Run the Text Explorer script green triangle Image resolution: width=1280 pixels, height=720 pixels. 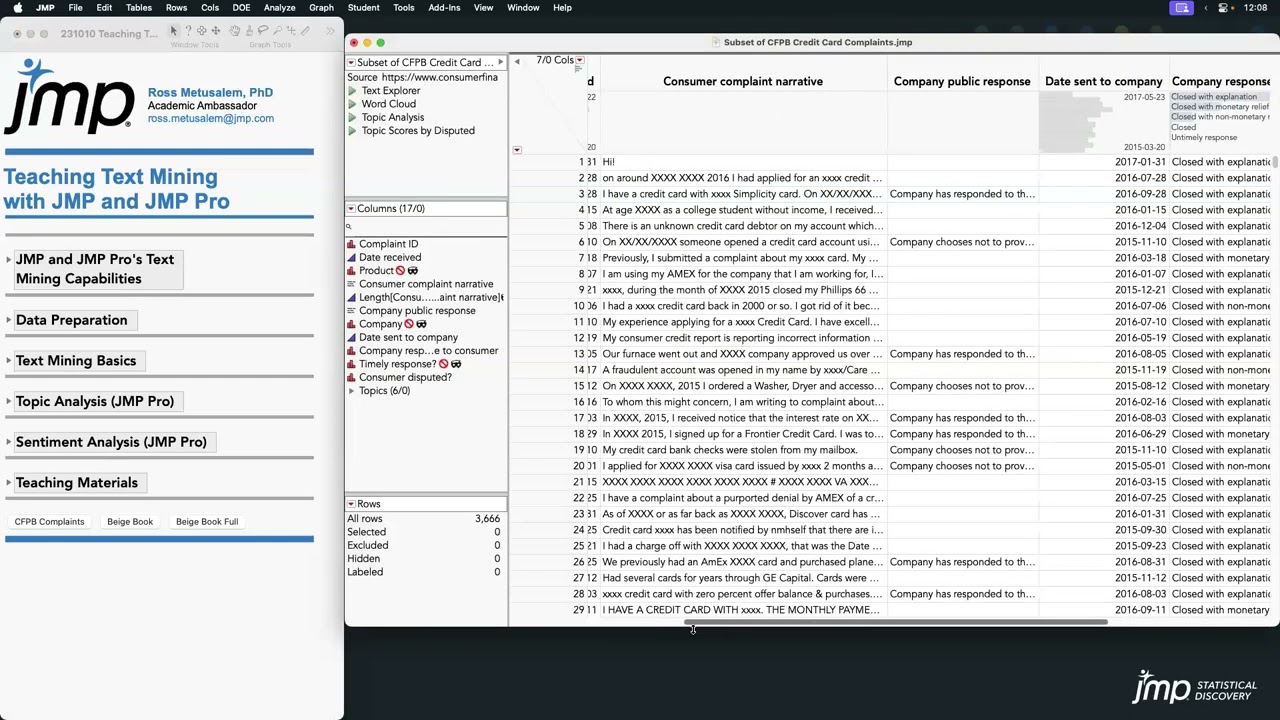tap(352, 91)
